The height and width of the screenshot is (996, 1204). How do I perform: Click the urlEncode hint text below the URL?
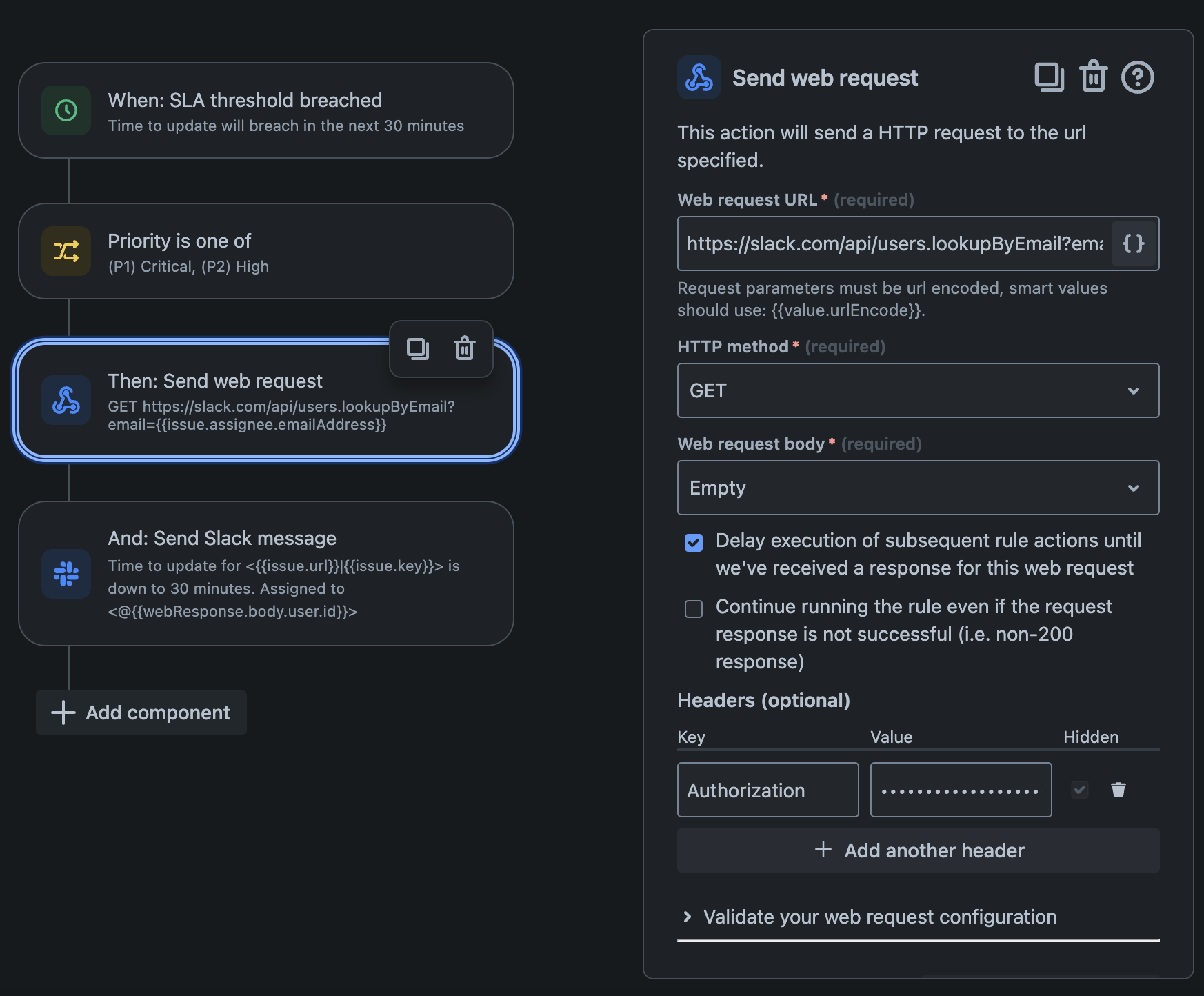pyautogui.click(x=892, y=299)
